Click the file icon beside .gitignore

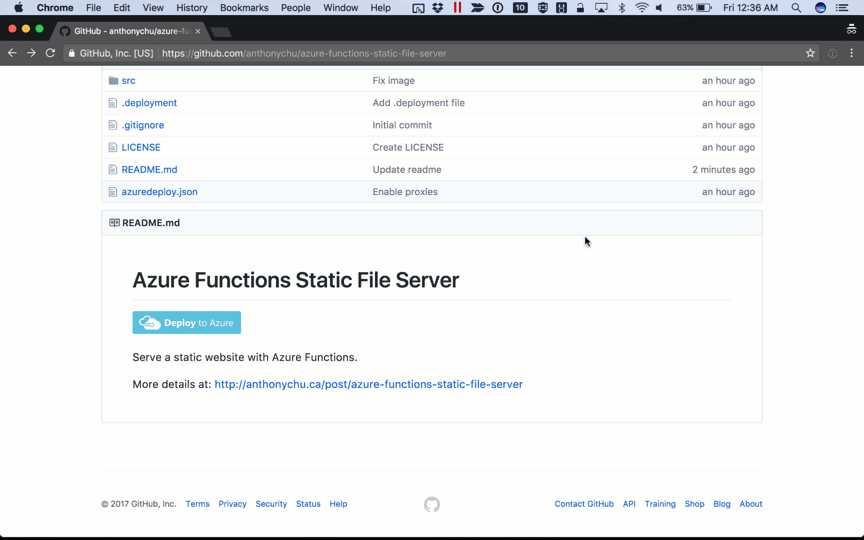(112, 125)
